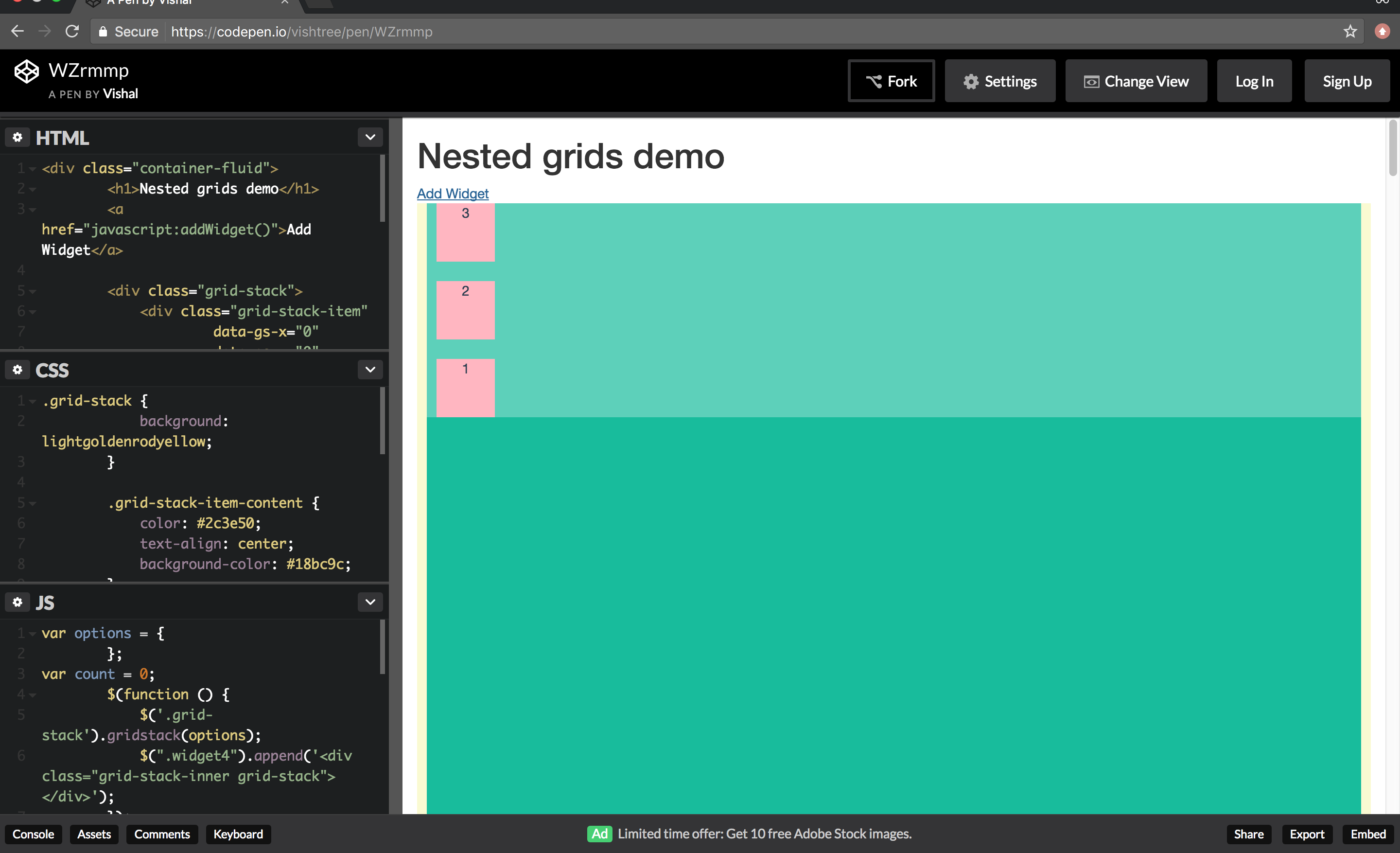Click the Adobe Stock ad text
This screenshot has height=853, width=1400.
tap(764, 834)
